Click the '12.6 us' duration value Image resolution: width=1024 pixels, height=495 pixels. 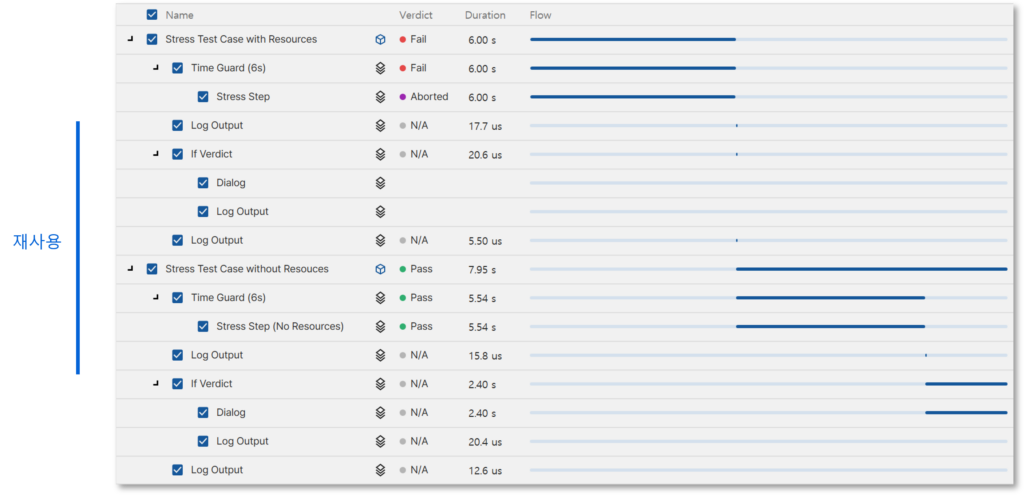(x=485, y=471)
